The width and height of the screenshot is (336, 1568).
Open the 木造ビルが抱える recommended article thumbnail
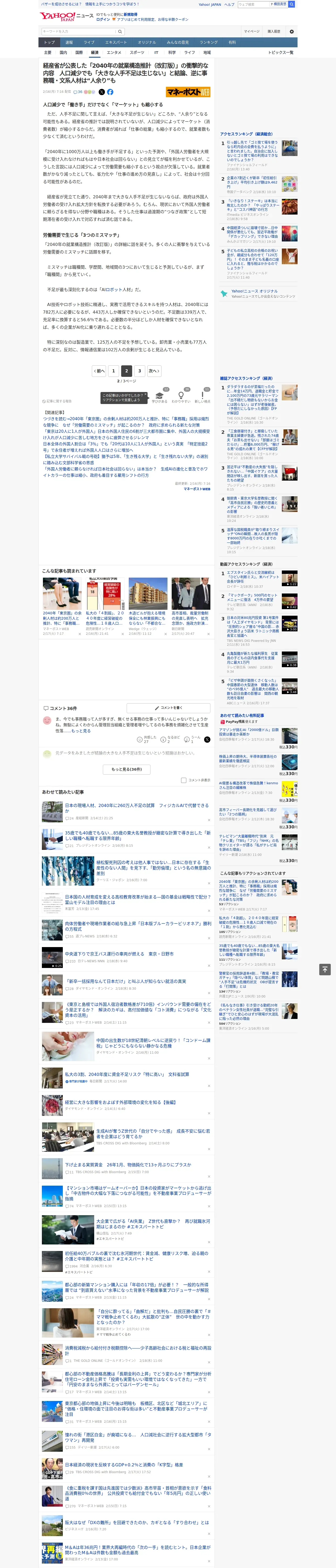coord(148,593)
